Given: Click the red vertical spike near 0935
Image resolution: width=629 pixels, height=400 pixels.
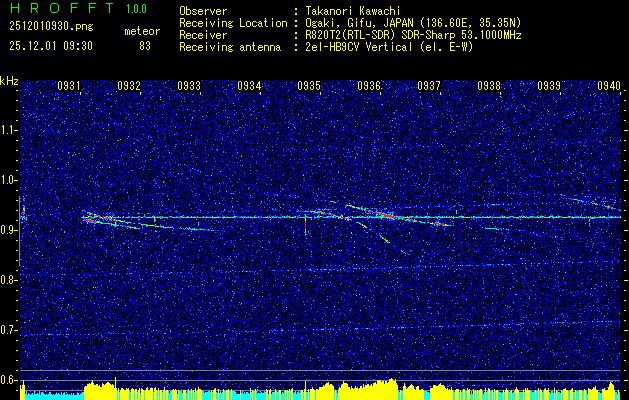Looking at the screenshot, I should point(306,225).
